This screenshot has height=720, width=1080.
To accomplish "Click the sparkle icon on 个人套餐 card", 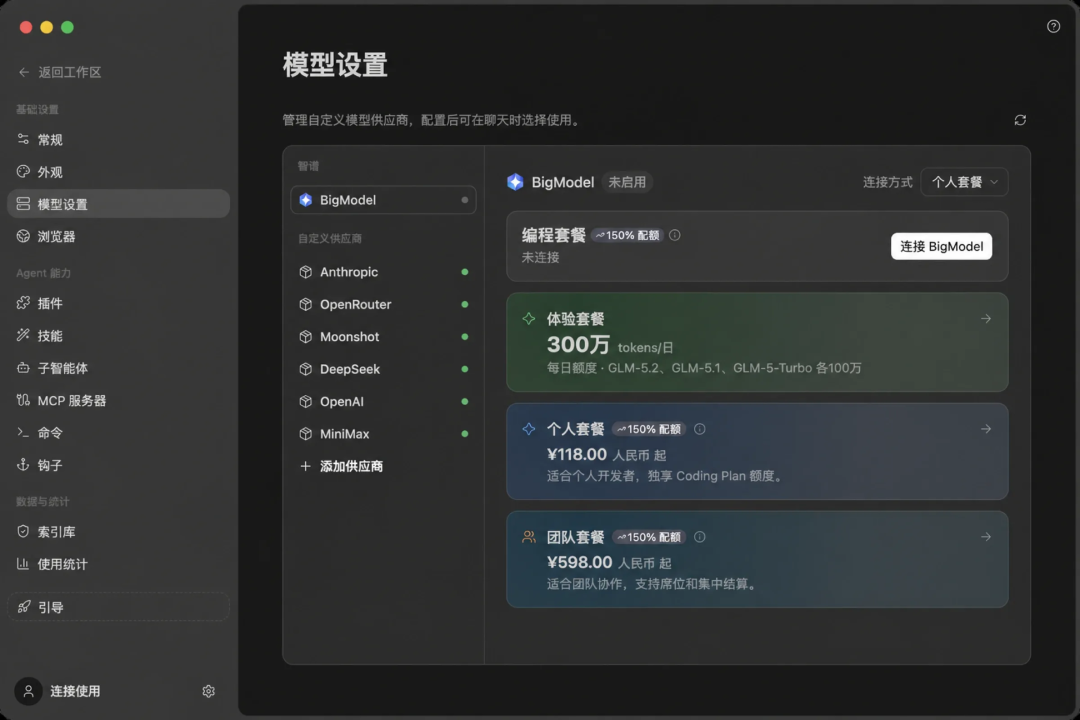I will pos(529,429).
